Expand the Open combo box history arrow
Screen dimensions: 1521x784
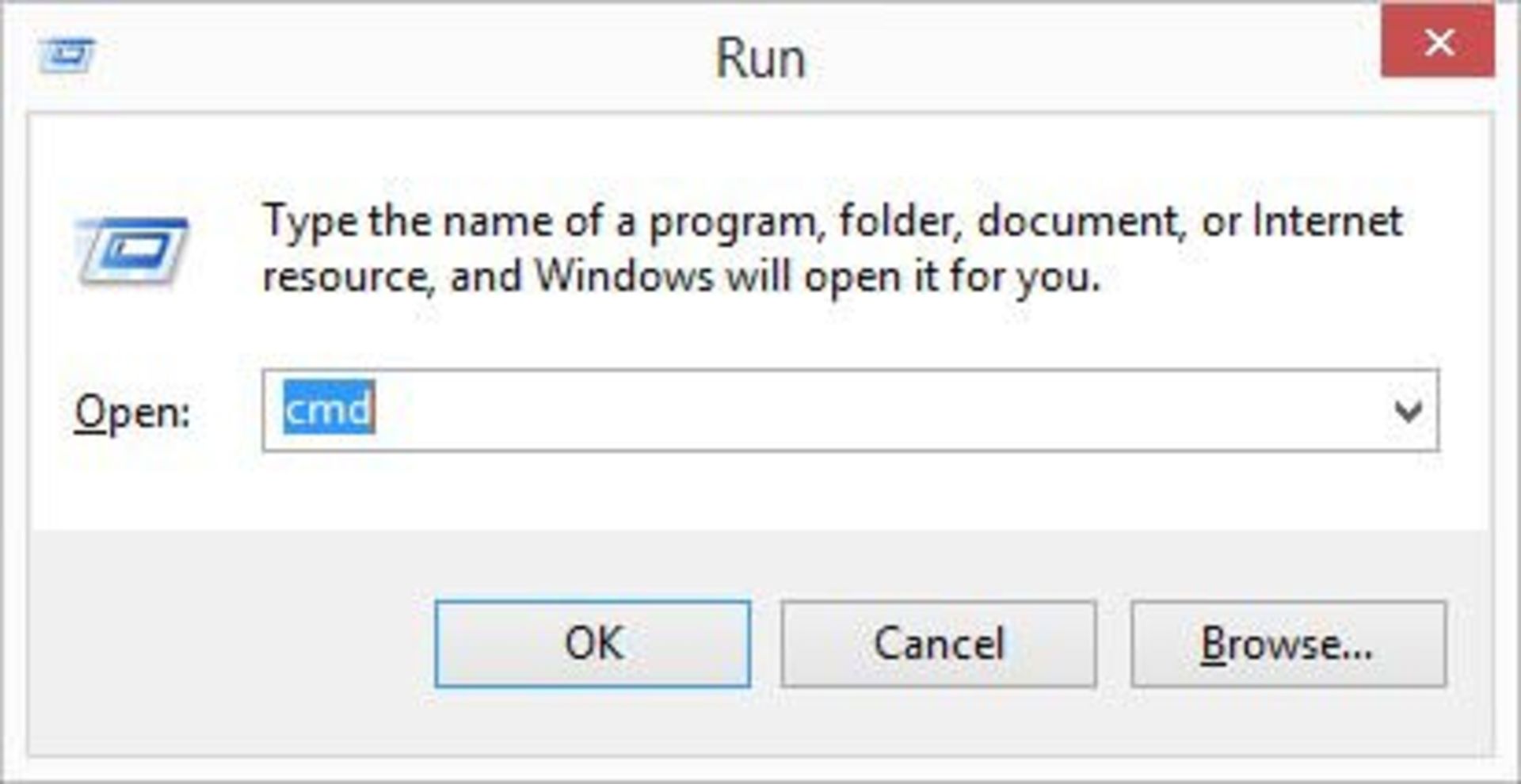[1408, 411]
